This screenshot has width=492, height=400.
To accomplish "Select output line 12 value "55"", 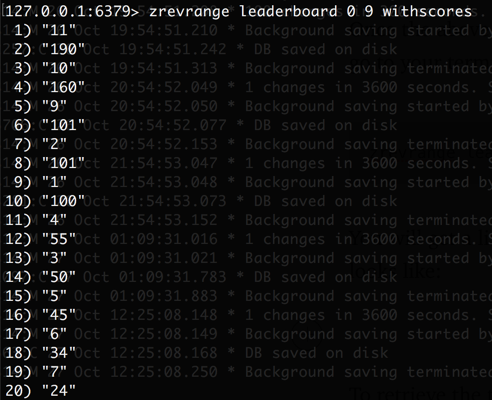I will point(59,239).
